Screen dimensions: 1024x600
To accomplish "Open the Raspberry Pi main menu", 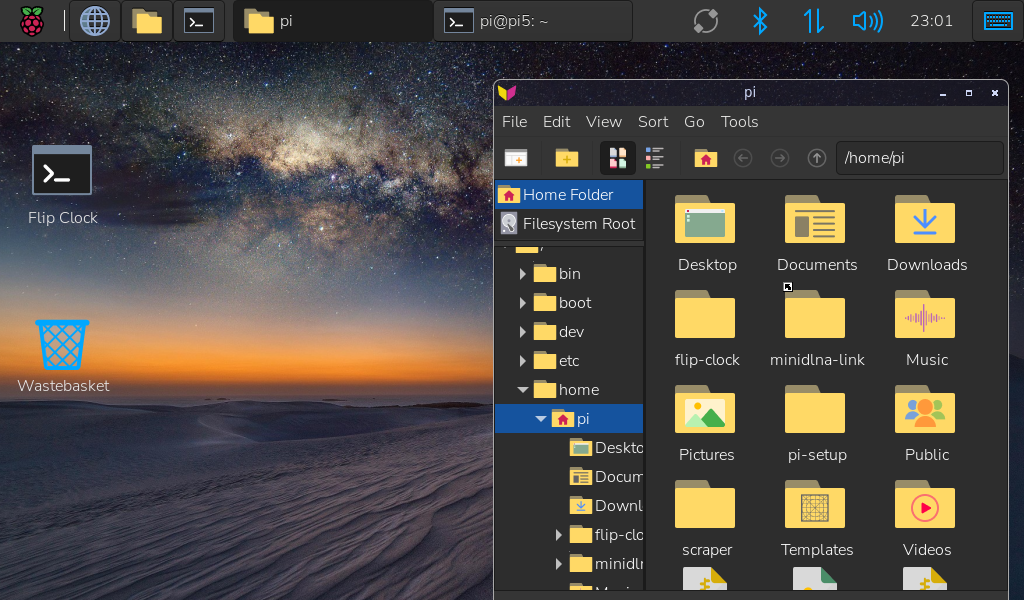I will 31,22.
